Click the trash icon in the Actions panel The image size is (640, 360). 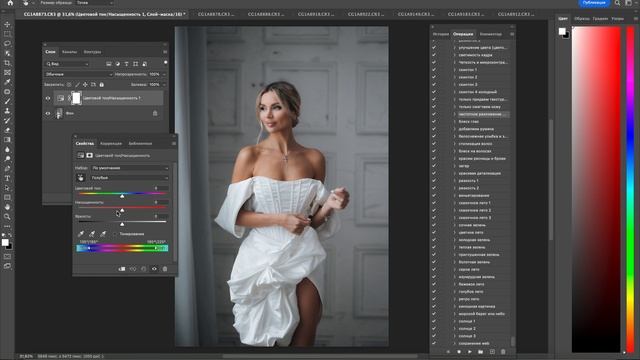coord(503,351)
